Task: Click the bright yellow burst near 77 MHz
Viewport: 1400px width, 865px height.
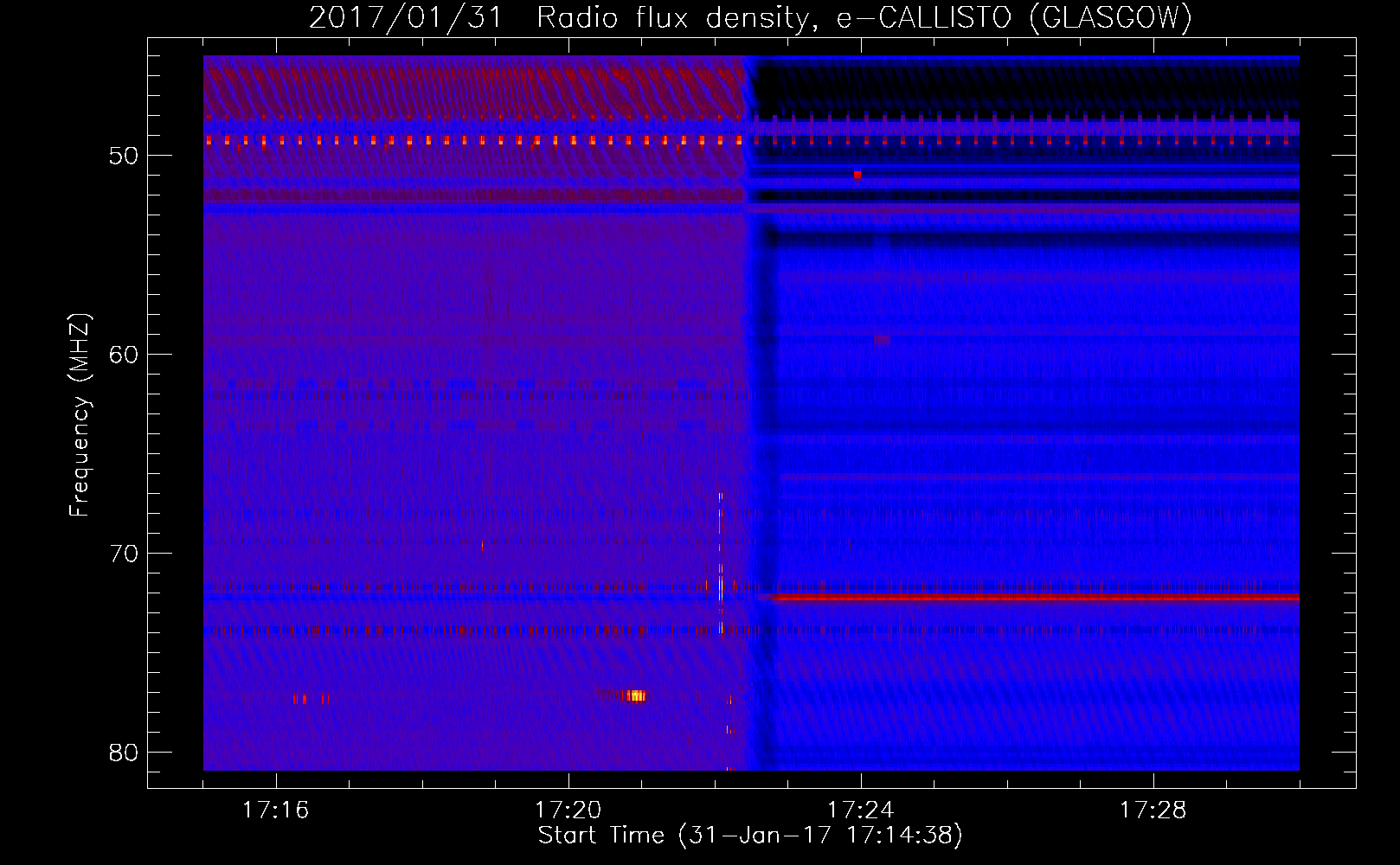Action: click(x=637, y=695)
